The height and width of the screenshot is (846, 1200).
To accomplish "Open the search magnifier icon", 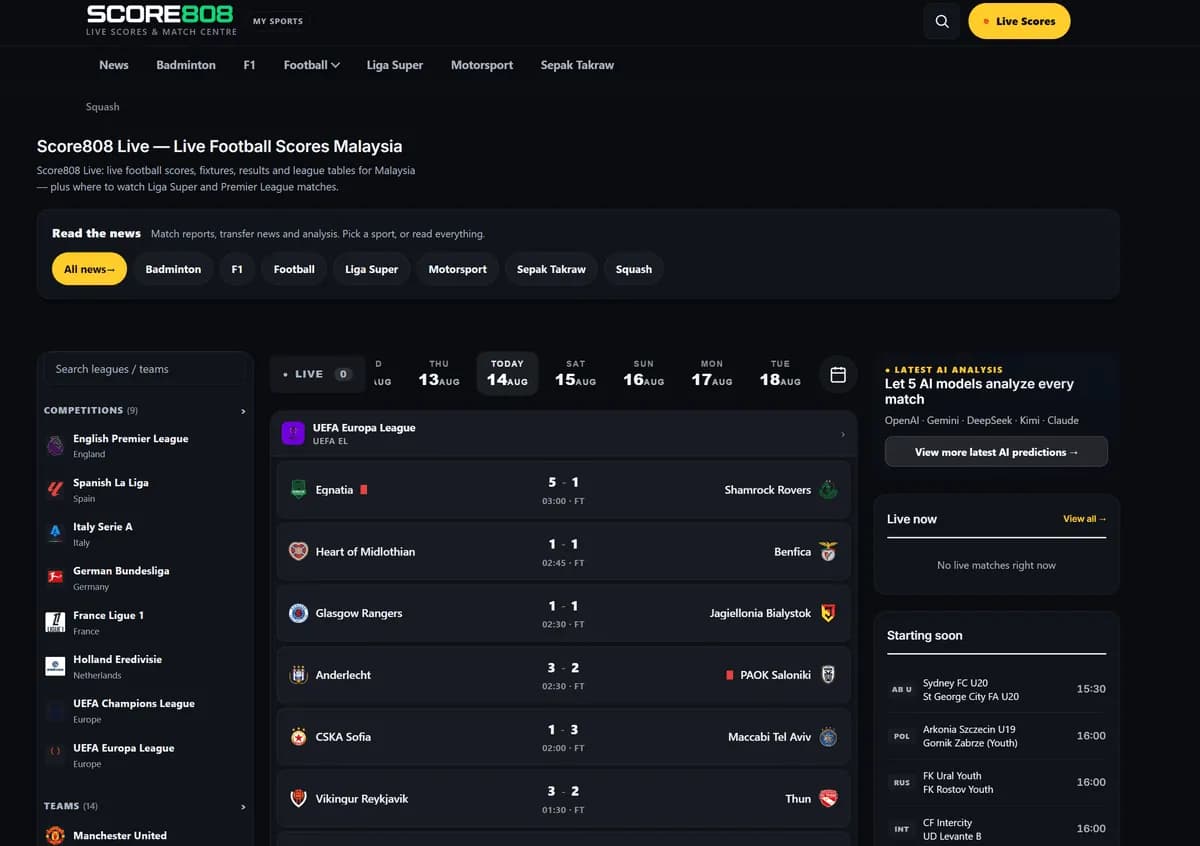I will 942,21.
